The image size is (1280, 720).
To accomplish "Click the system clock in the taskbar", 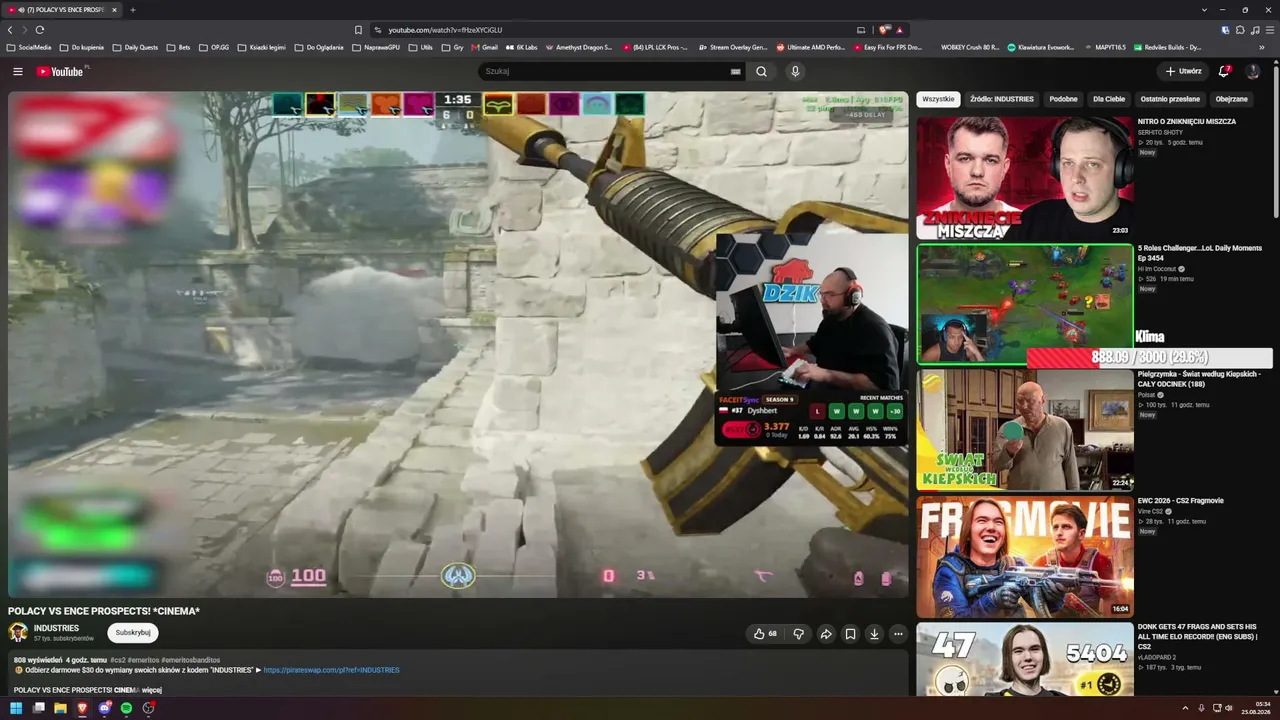I will pos(1256,708).
